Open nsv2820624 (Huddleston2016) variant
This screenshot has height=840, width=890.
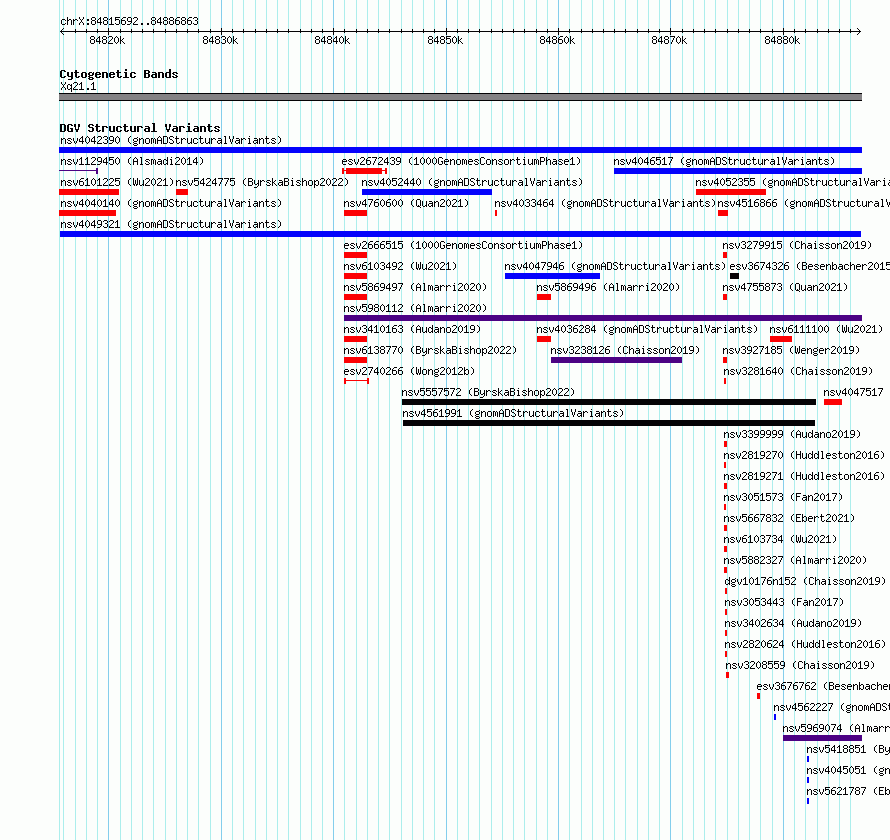tap(805, 644)
